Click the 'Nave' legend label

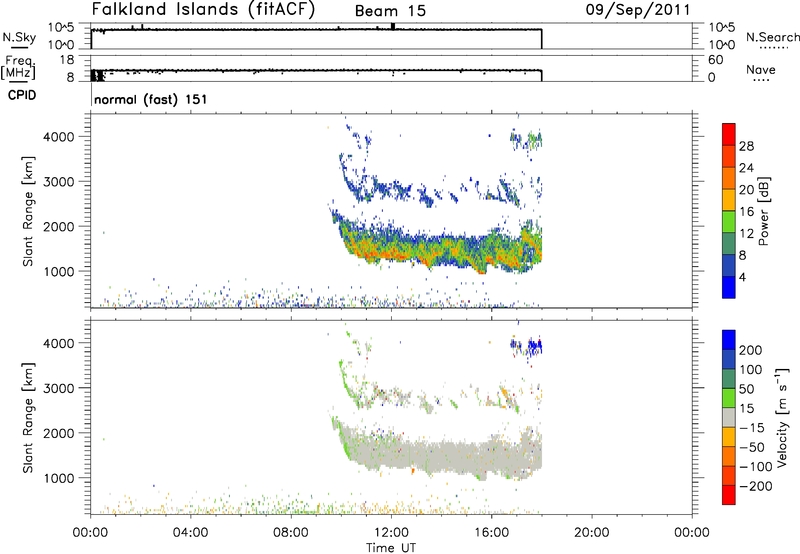761,69
